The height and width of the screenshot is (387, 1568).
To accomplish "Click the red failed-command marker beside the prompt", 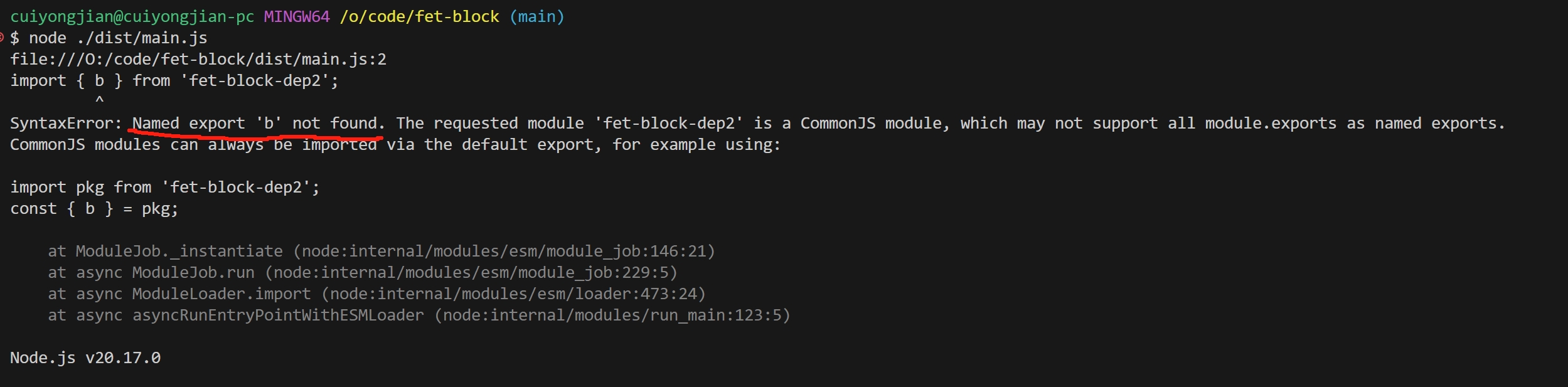I will coord(2,38).
